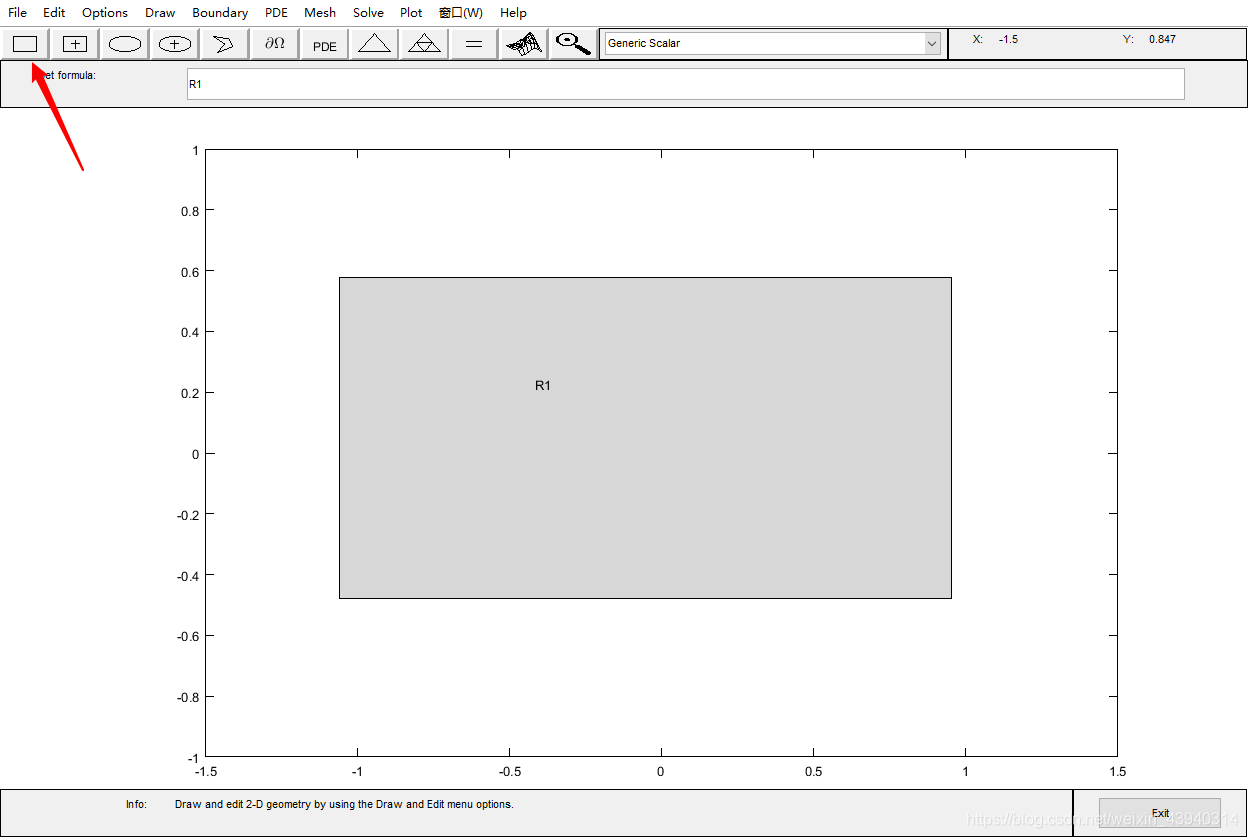Image resolution: width=1248 pixels, height=838 pixels.
Task: Open the Options menu
Action: pyautogui.click(x=105, y=13)
